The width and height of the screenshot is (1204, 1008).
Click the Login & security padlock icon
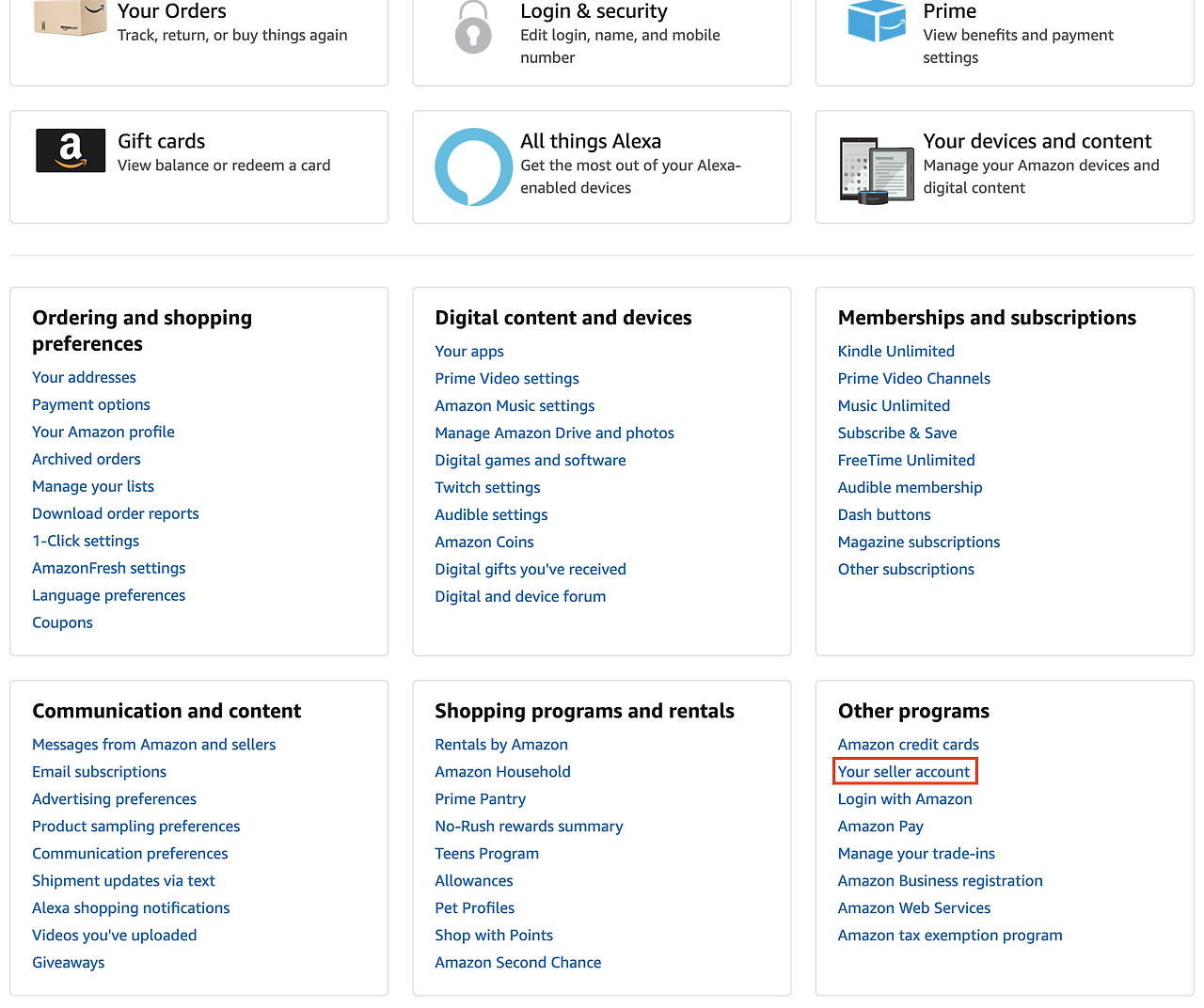tap(473, 26)
